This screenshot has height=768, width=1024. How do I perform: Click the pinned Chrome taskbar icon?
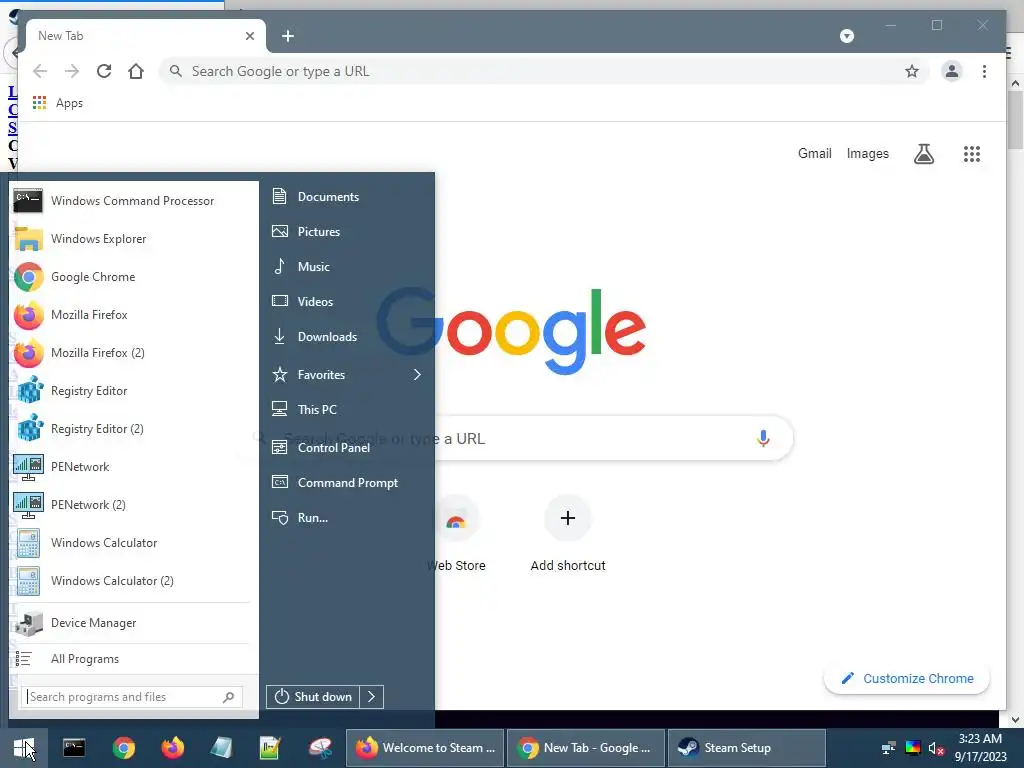point(123,748)
